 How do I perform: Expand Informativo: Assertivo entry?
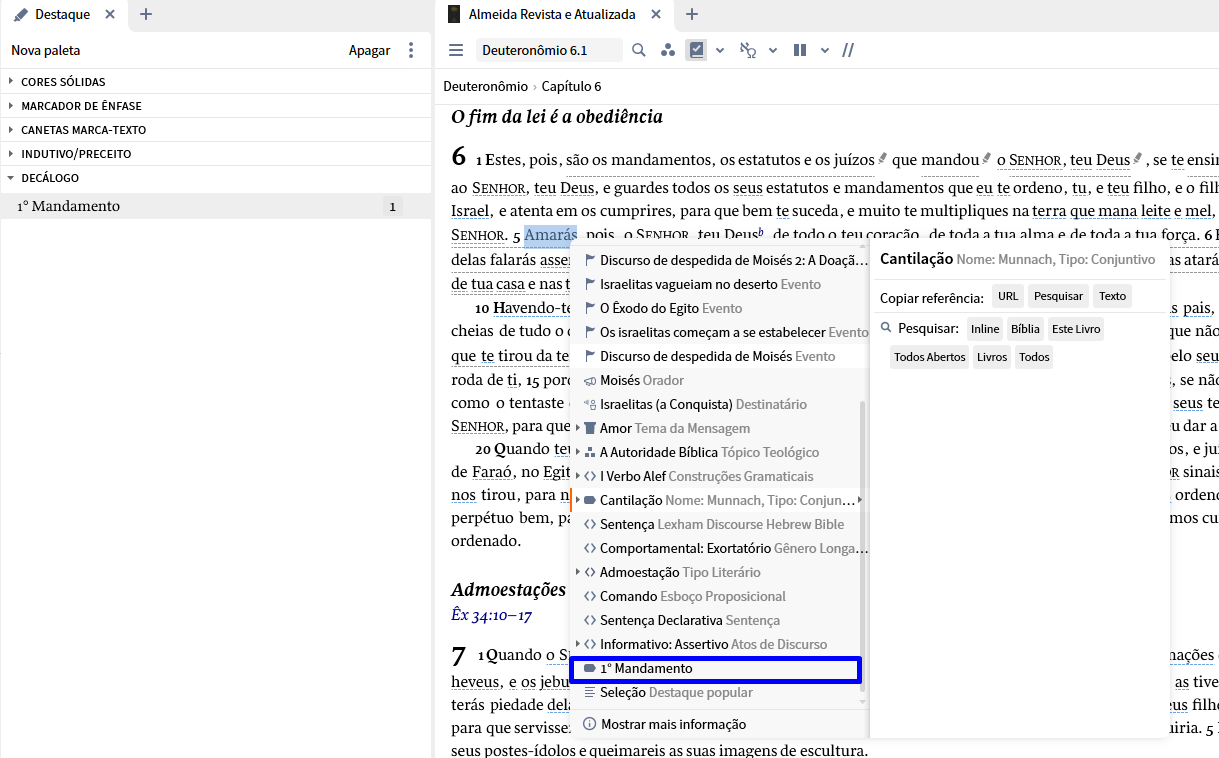click(x=577, y=644)
